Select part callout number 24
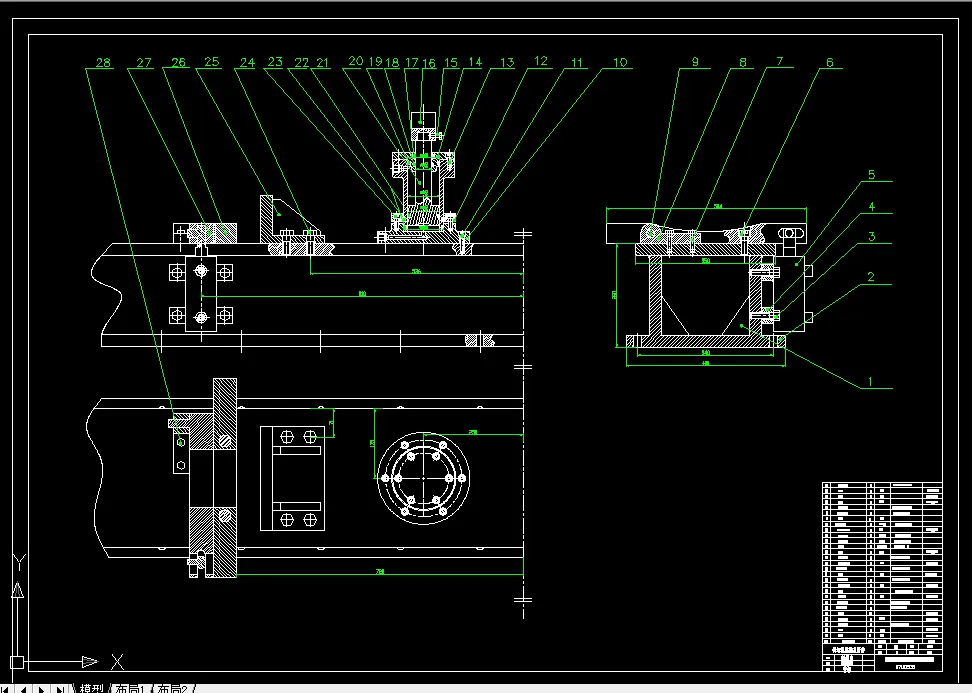This screenshot has width=972, height=693. tap(247, 63)
